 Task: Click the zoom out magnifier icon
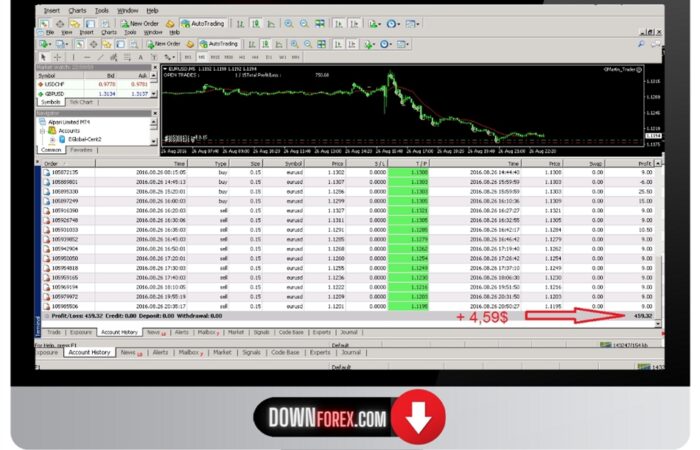click(305, 23)
